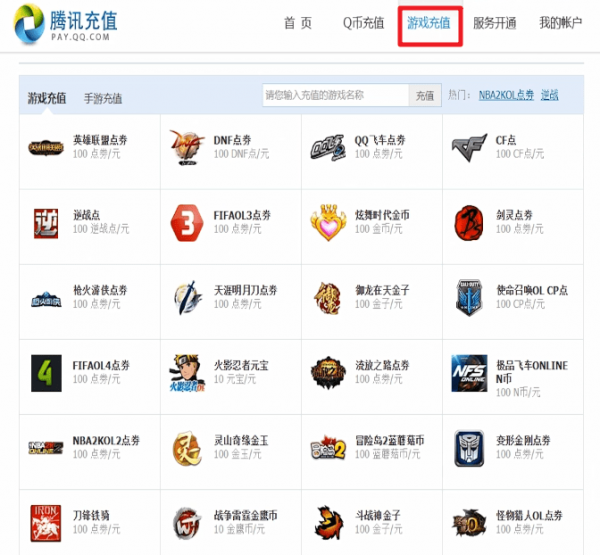Open the 战争雷霆金鹰币 title

pos(245,515)
